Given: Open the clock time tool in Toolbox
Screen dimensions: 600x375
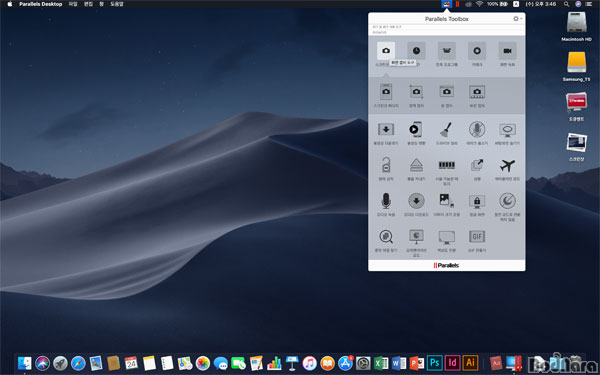Looking at the screenshot, I should (x=416, y=51).
